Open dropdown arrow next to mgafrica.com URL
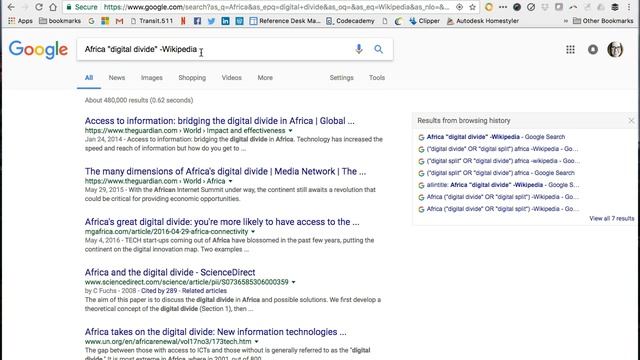 pos(253,232)
